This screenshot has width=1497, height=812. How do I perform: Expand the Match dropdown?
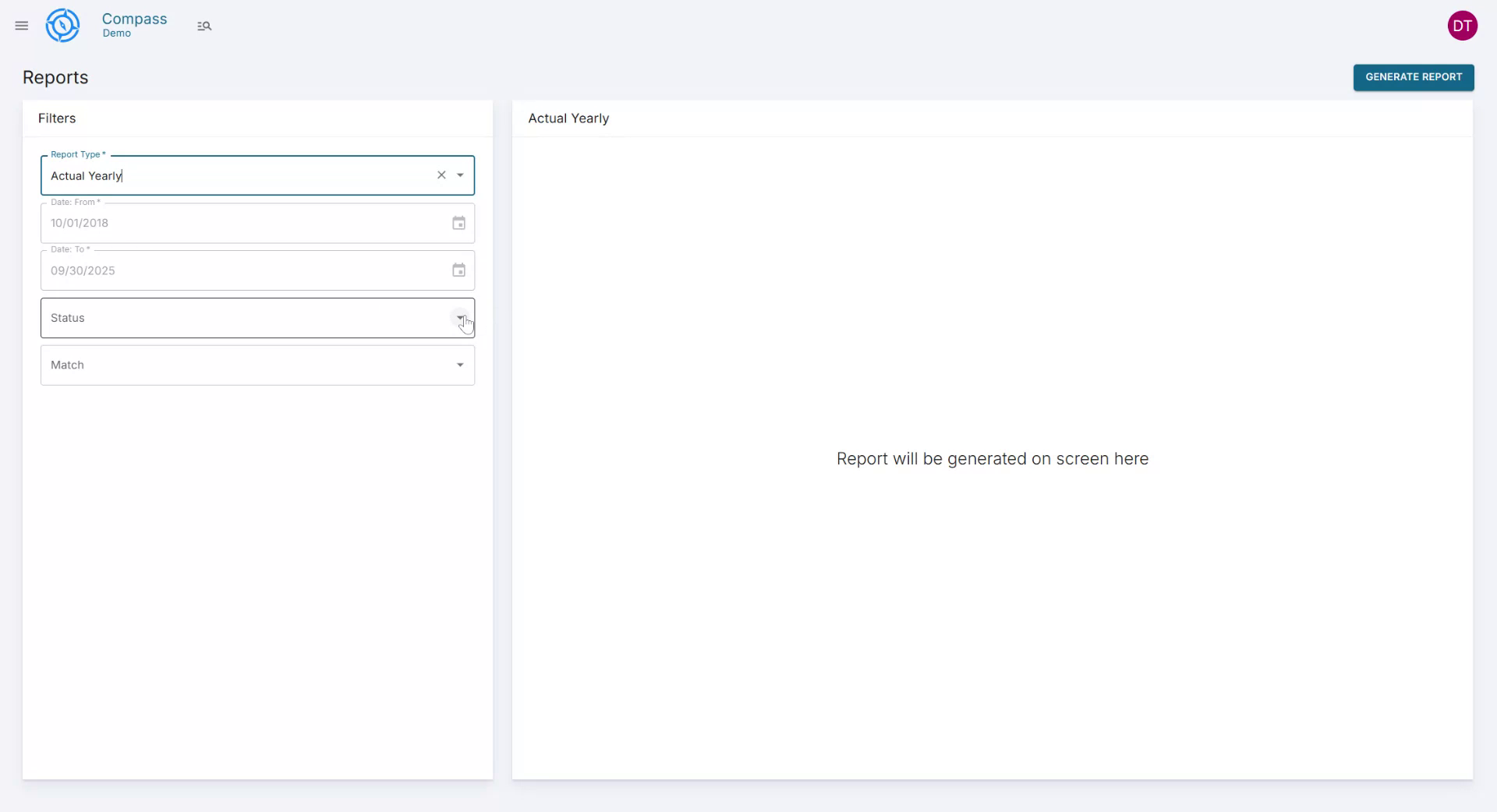pyautogui.click(x=461, y=365)
